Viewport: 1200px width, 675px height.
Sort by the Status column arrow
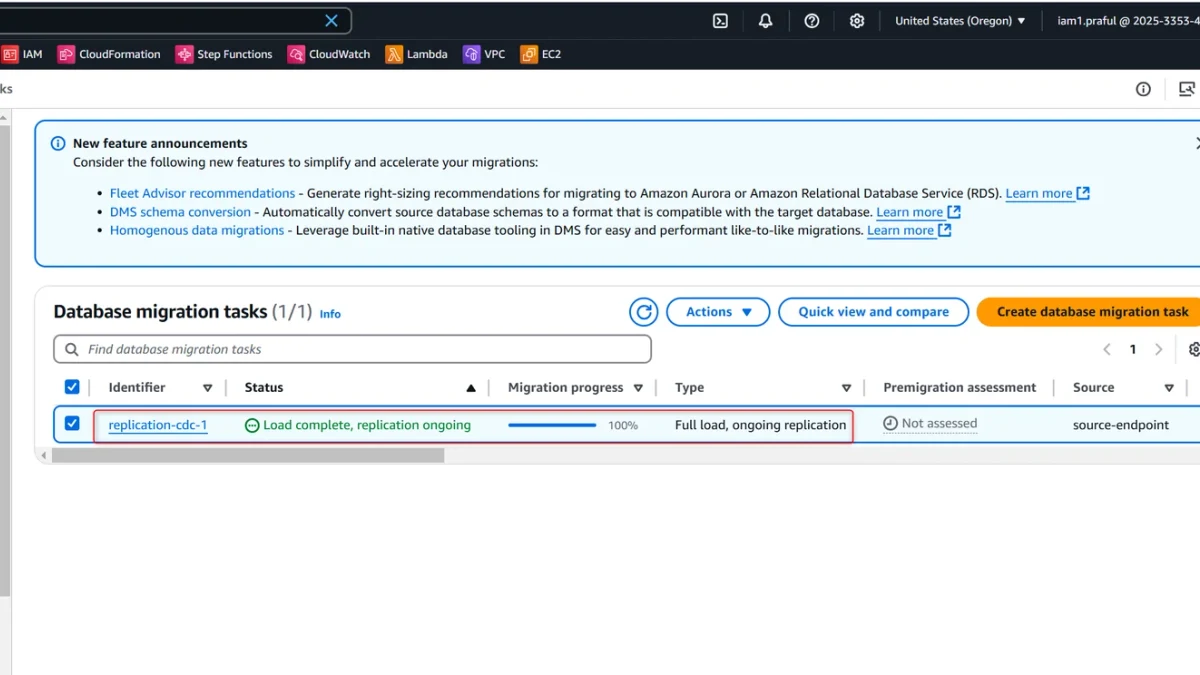[x=471, y=388]
